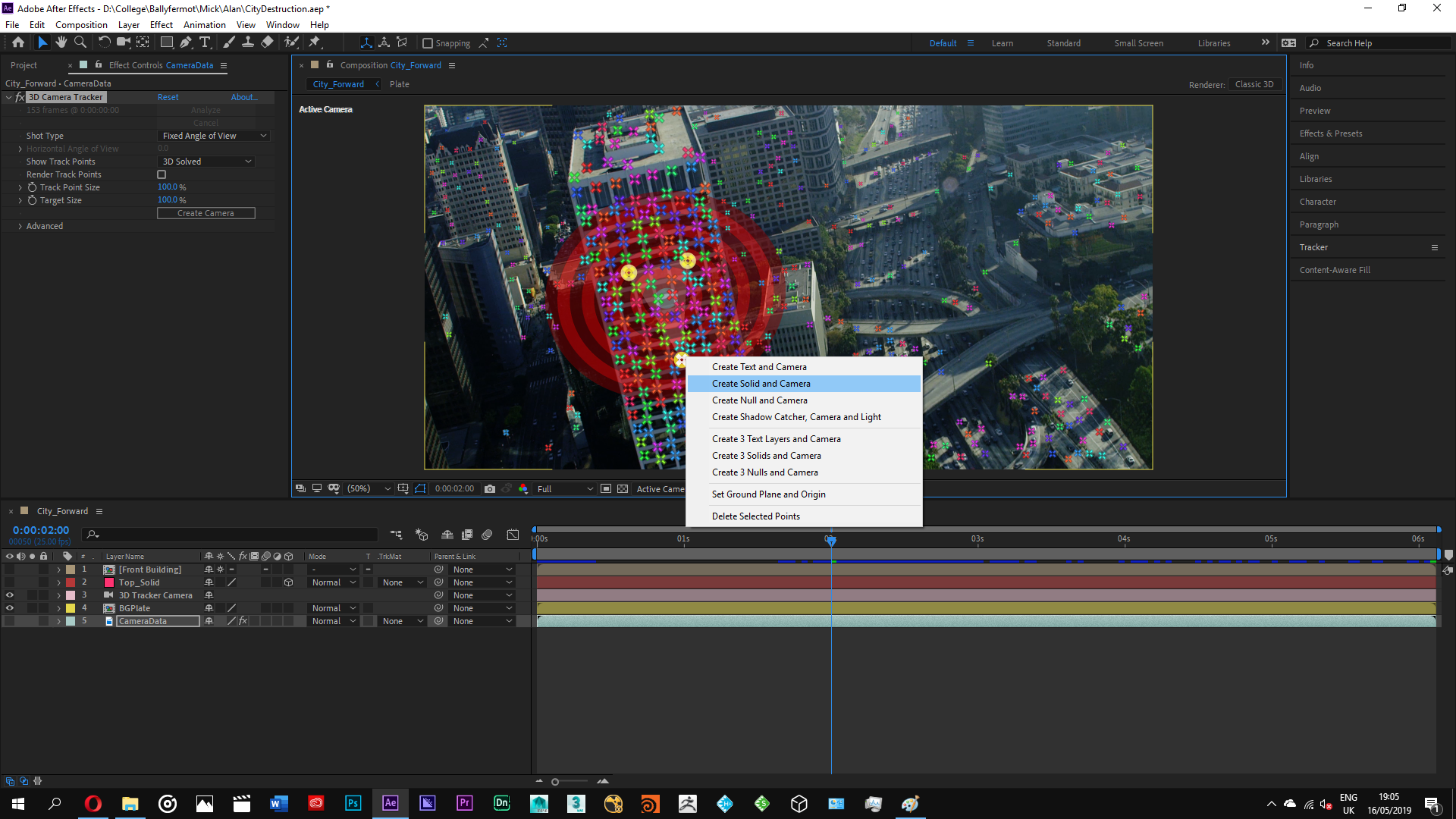The width and height of the screenshot is (1456, 819).
Task: Select the Brush tool
Action: (228, 42)
